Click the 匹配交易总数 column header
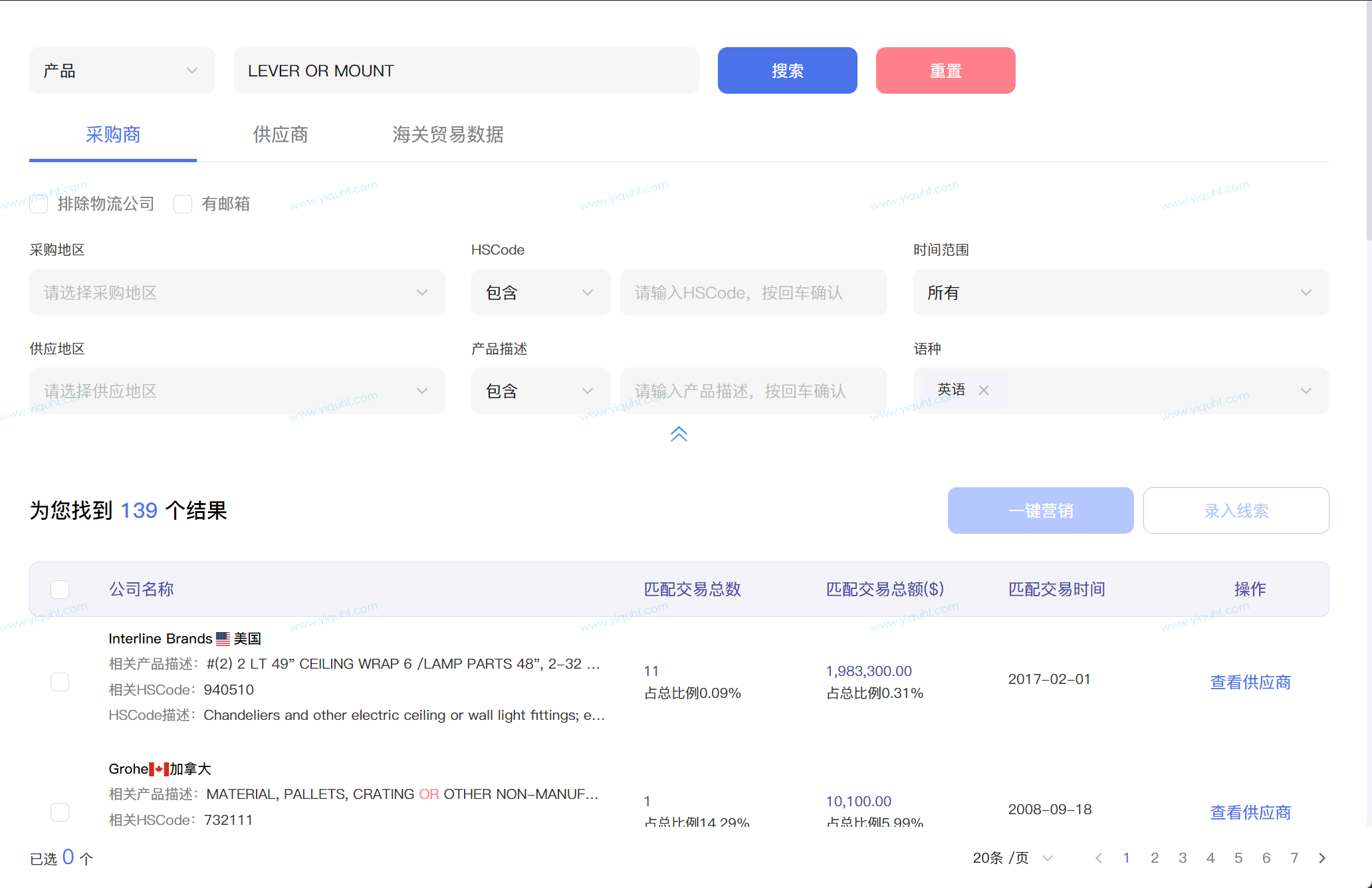Image resolution: width=1372 pixels, height=888 pixels. tap(692, 590)
